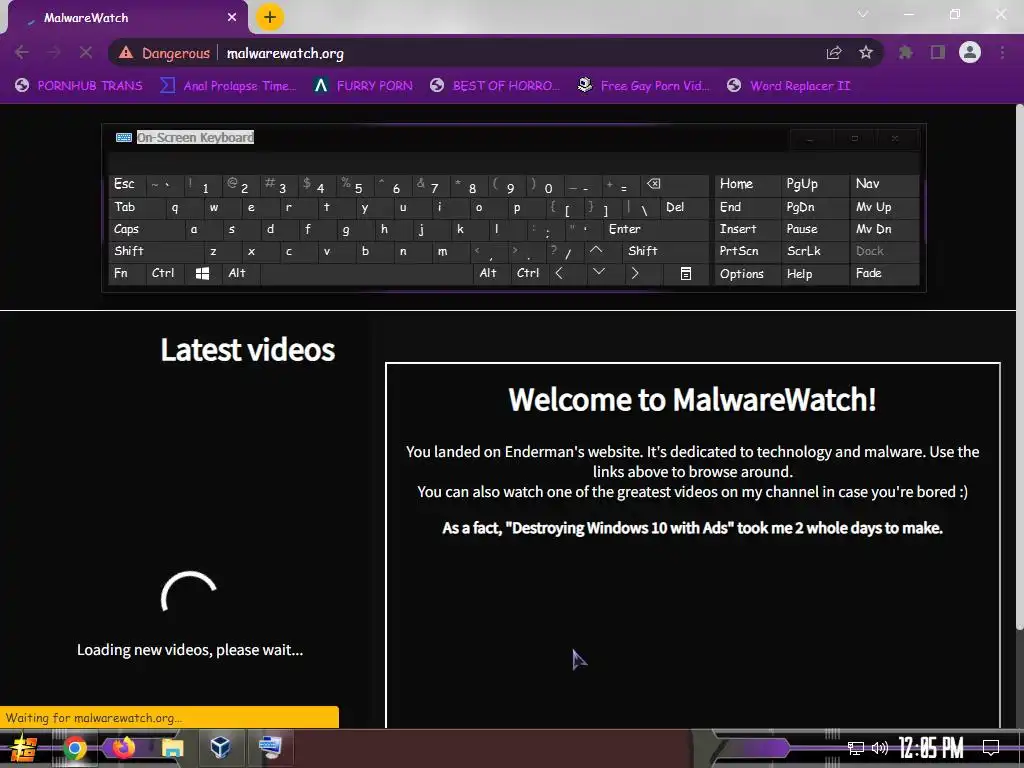Bookmark this page with star icon

866,53
